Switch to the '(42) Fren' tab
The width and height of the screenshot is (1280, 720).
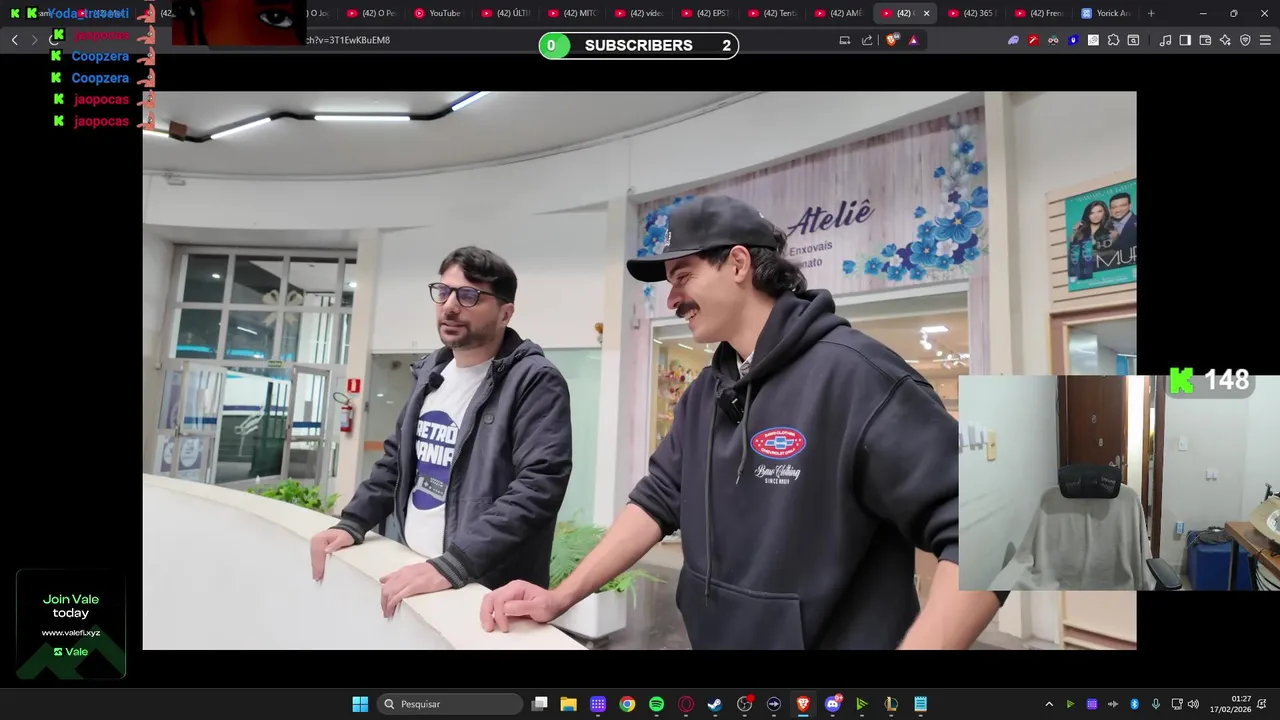click(x=1038, y=13)
